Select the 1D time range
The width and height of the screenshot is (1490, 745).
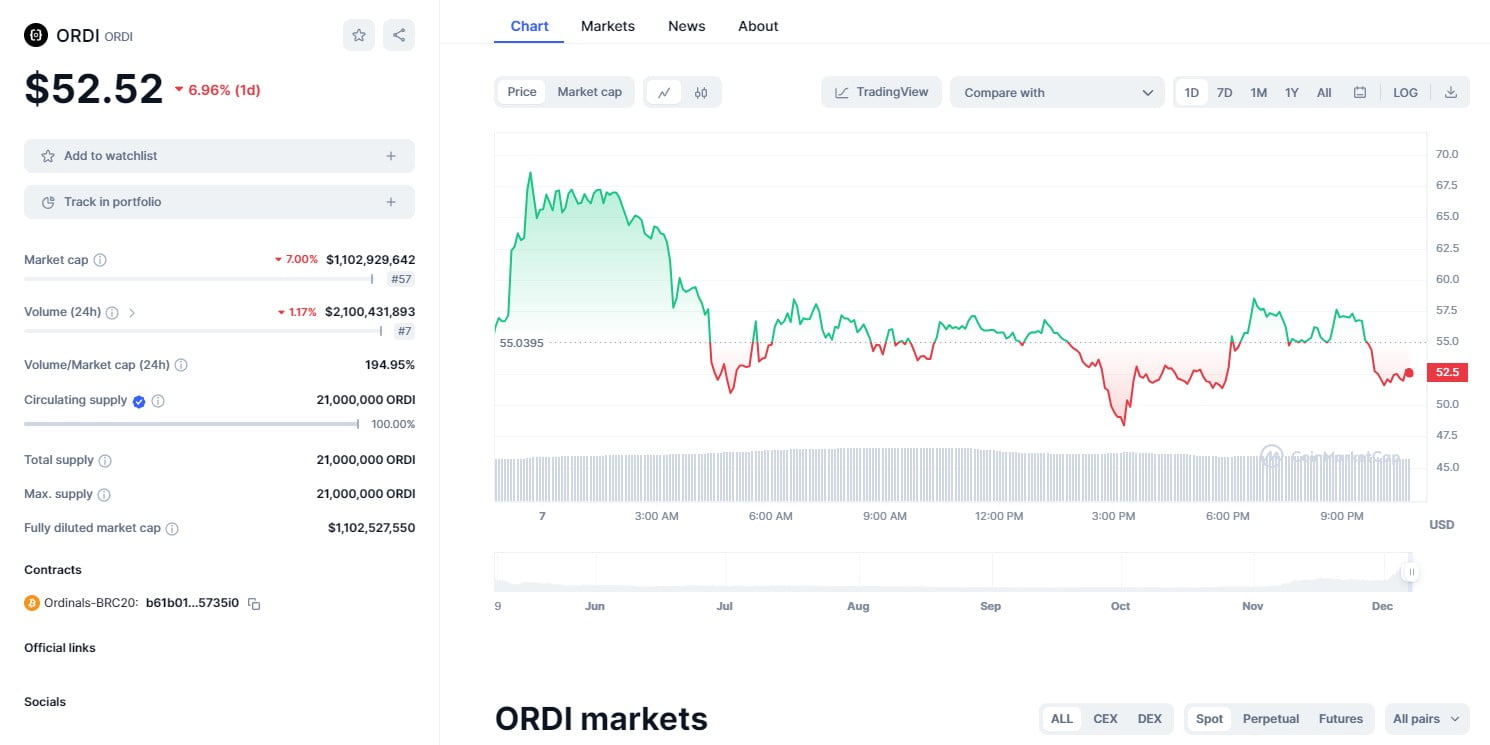[x=1192, y=92]
